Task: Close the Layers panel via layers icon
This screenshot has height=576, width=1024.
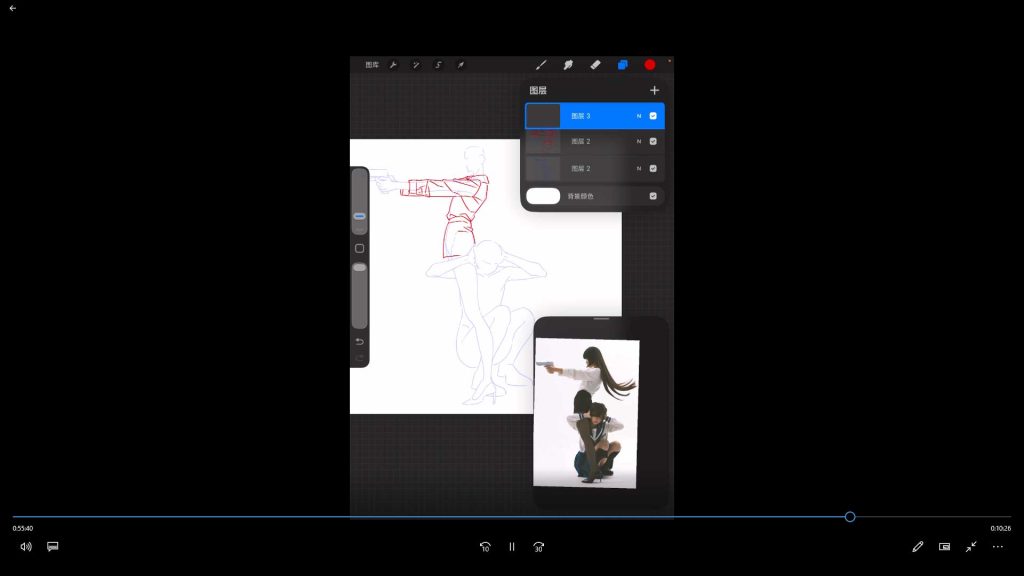Action: [x=622, y=65]
